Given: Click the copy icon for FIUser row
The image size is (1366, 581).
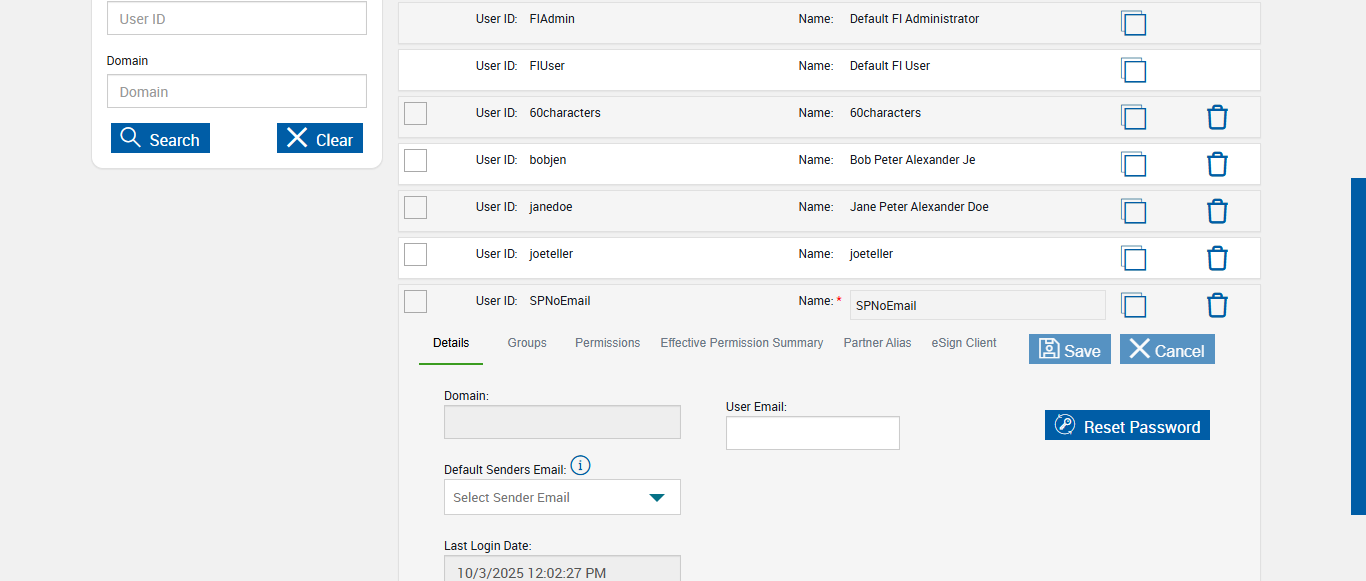Looking at the screenshot, I should pyautogui.click(x=1133, y=70).
